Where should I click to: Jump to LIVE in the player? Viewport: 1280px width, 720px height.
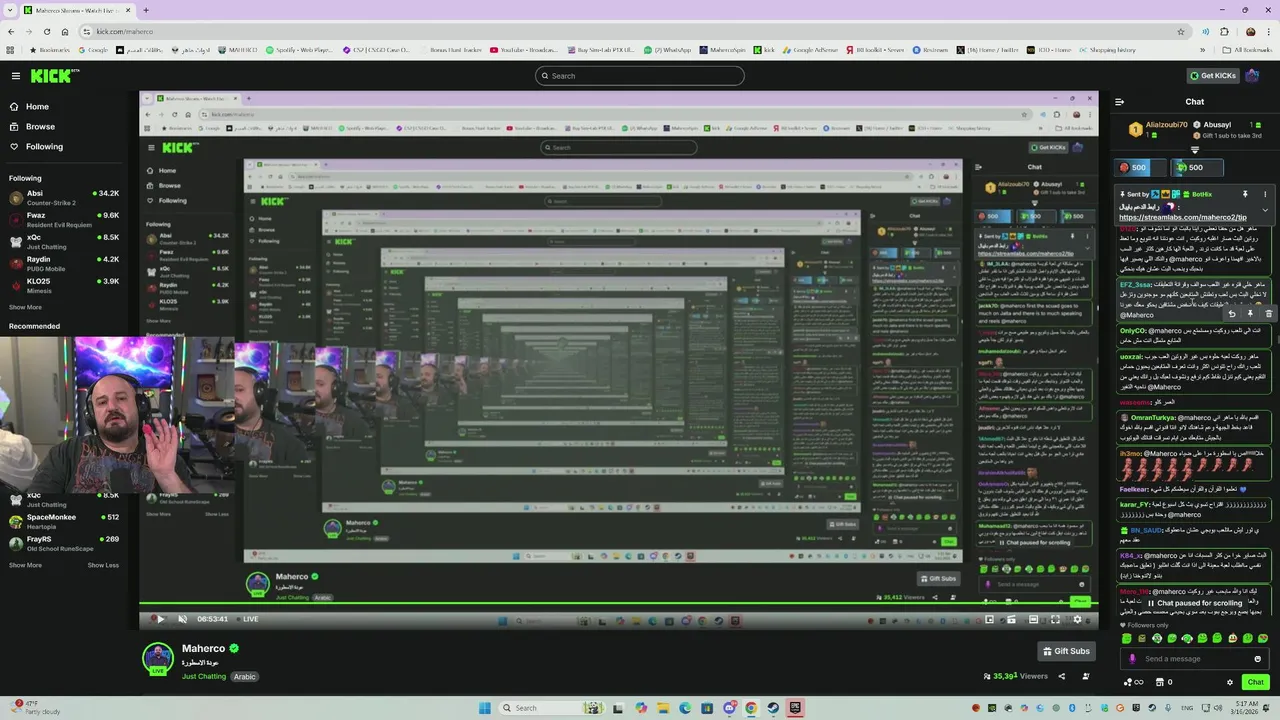(247, 619)
